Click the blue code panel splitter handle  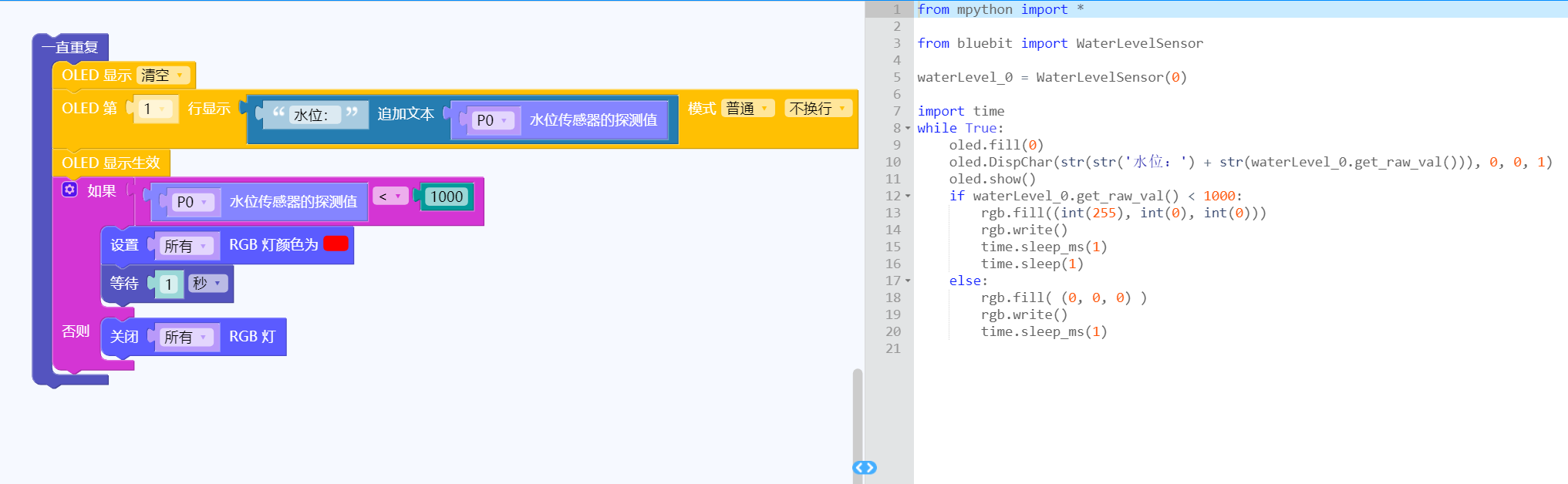pyautogui.click(x=864, y=468)
